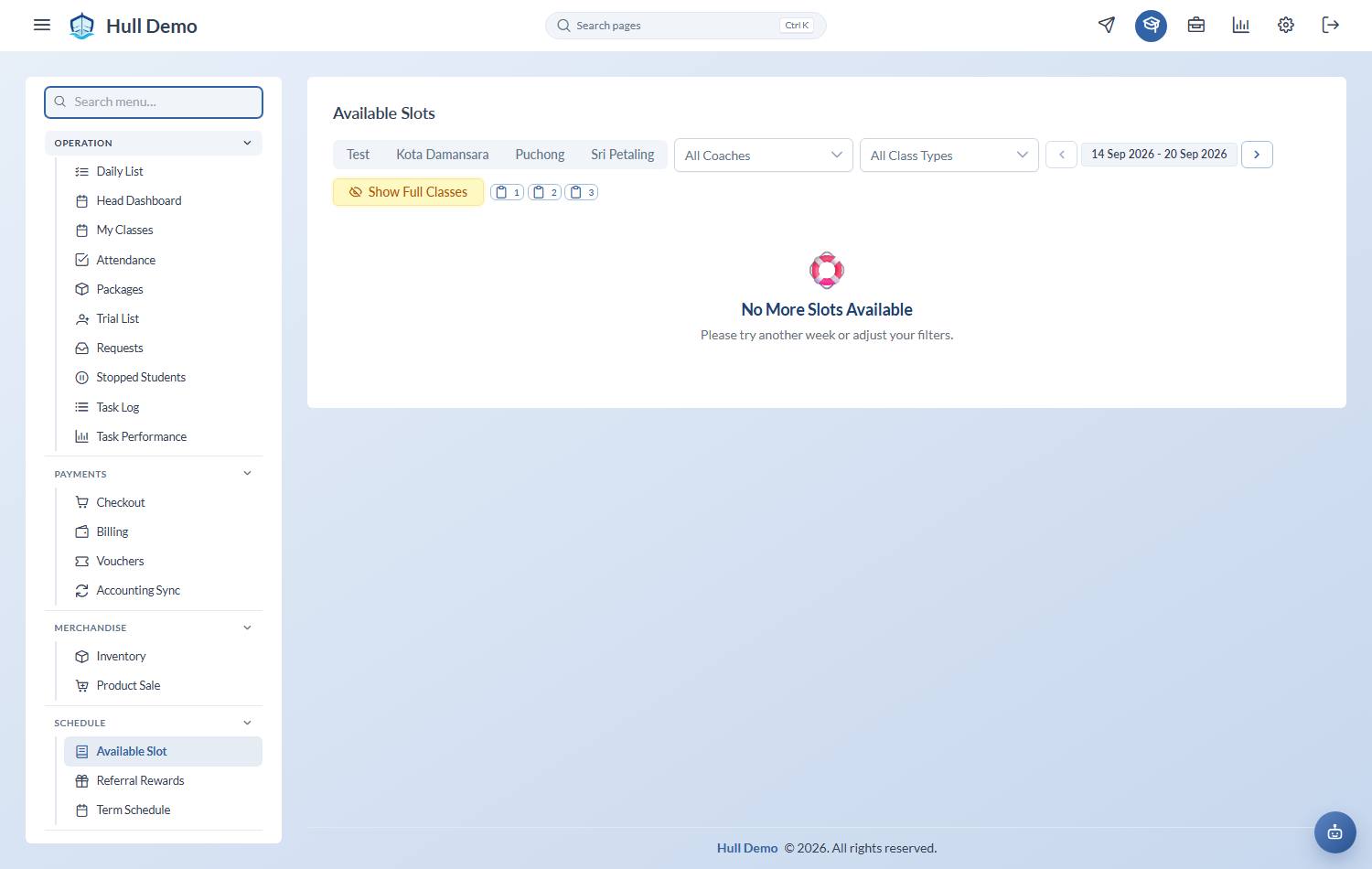Collapse the Merchandise menu section

(154, 628)
